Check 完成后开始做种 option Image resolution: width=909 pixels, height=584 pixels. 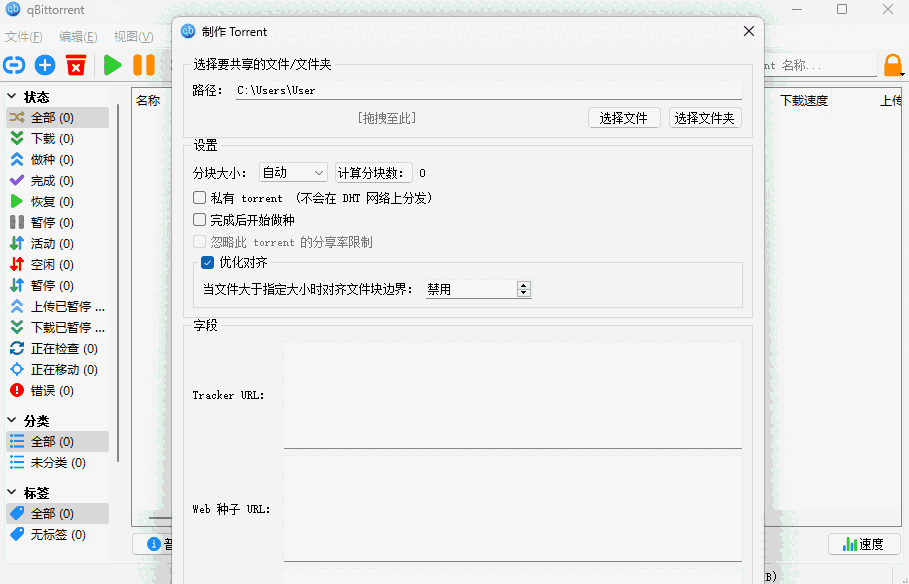198,219
